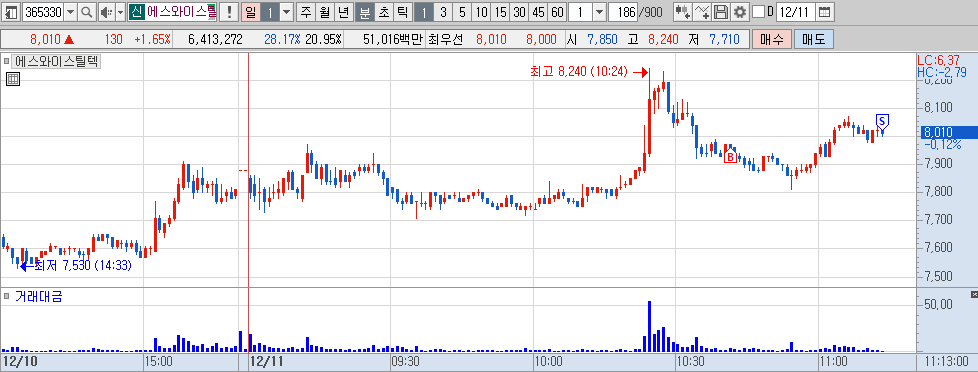Expand the dropdown arrow beside the speaker
Image resolution: width=978 pixels, height=372 pixels.
(120, 12)
